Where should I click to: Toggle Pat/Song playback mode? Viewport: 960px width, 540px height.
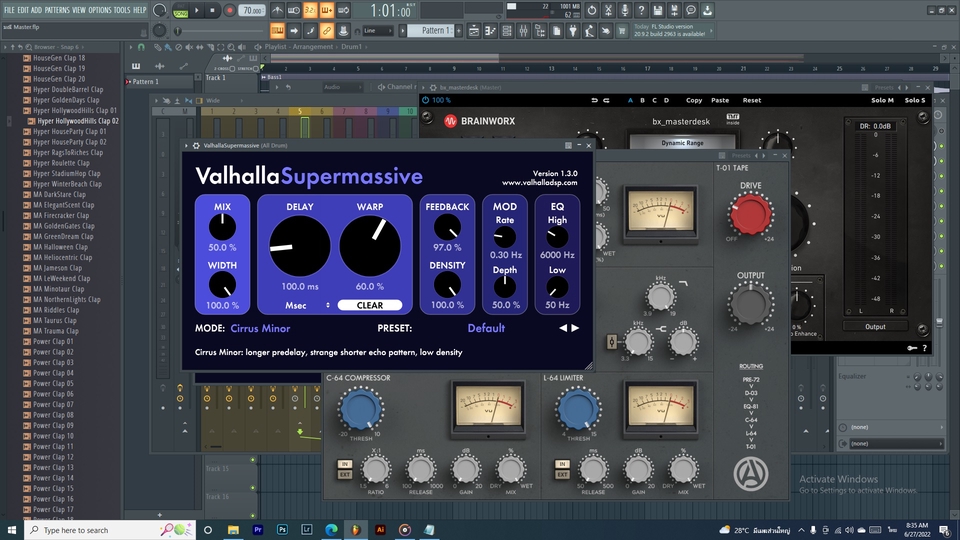tap(181, 10)
